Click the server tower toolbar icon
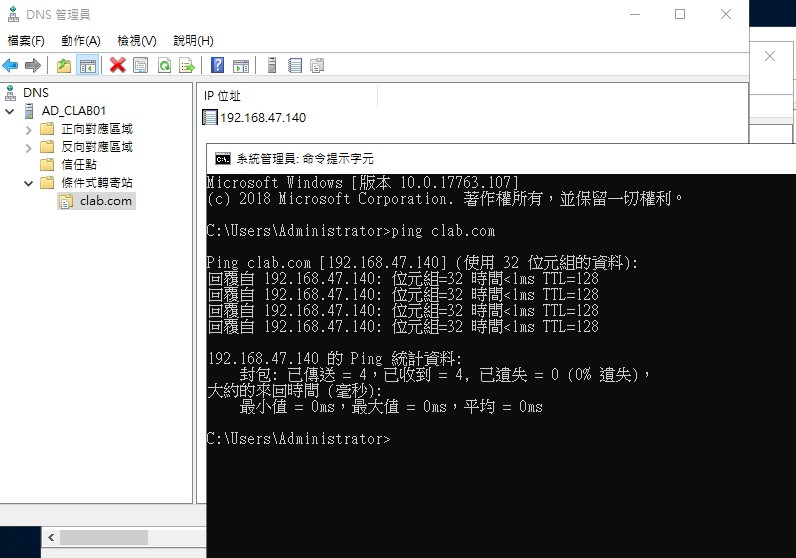 pos(272,65)
